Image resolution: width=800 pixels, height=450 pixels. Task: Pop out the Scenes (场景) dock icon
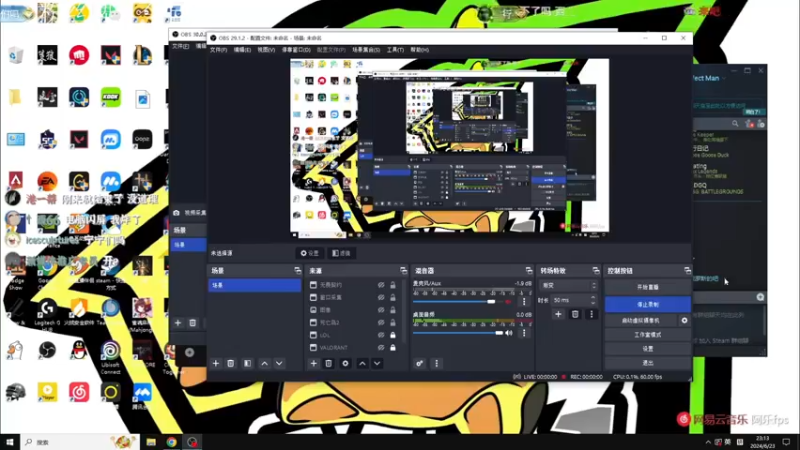[x=297, y=270]
